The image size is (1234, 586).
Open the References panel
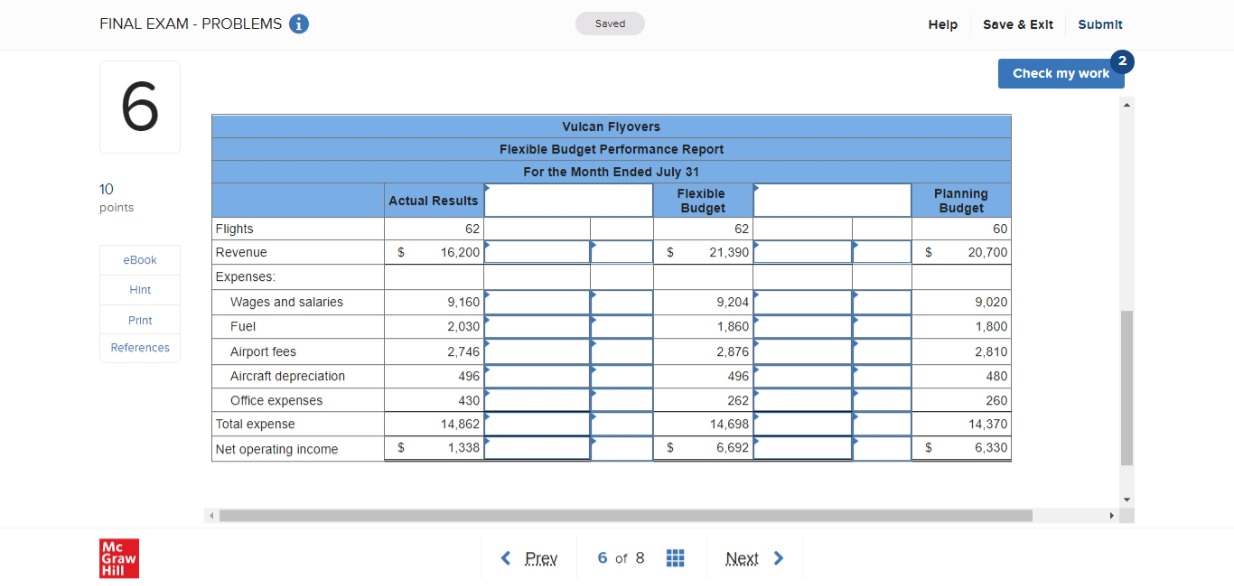[139, 347]
